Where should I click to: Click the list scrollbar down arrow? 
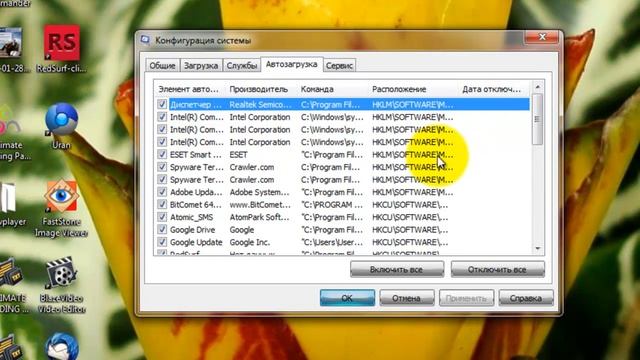coord(538,249)
